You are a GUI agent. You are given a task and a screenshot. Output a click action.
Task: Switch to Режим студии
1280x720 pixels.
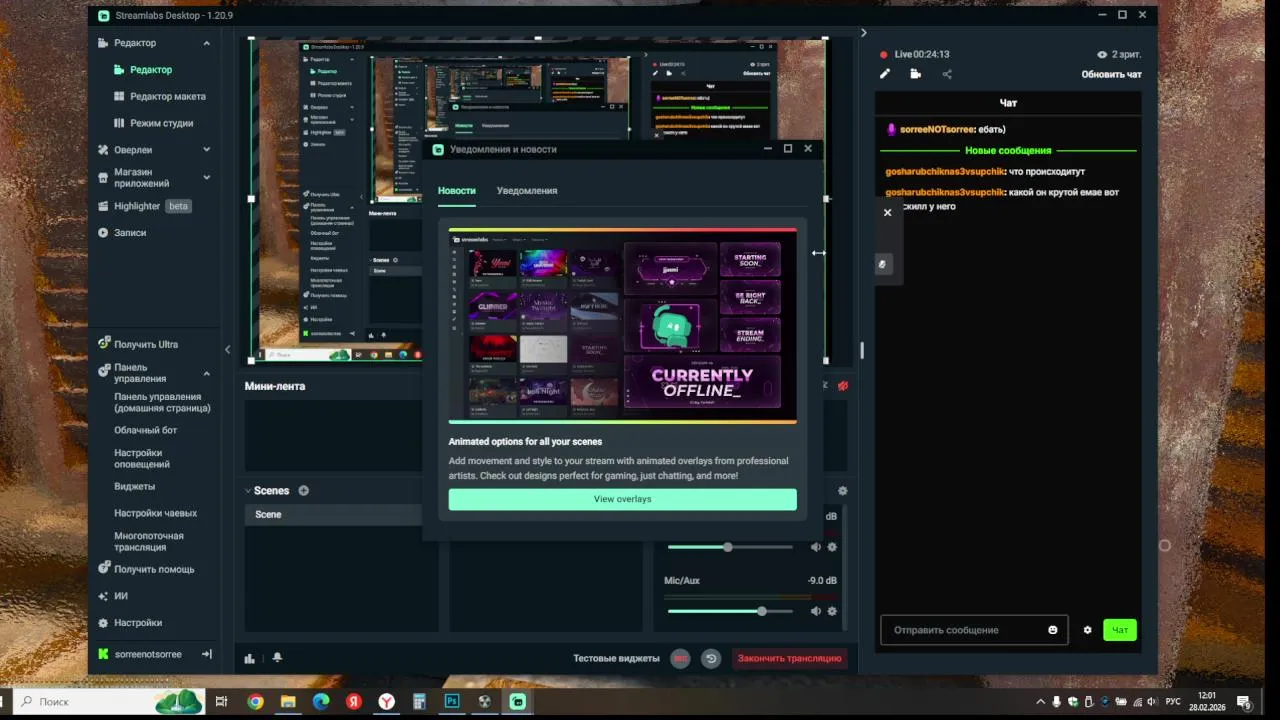click(161, 123)
